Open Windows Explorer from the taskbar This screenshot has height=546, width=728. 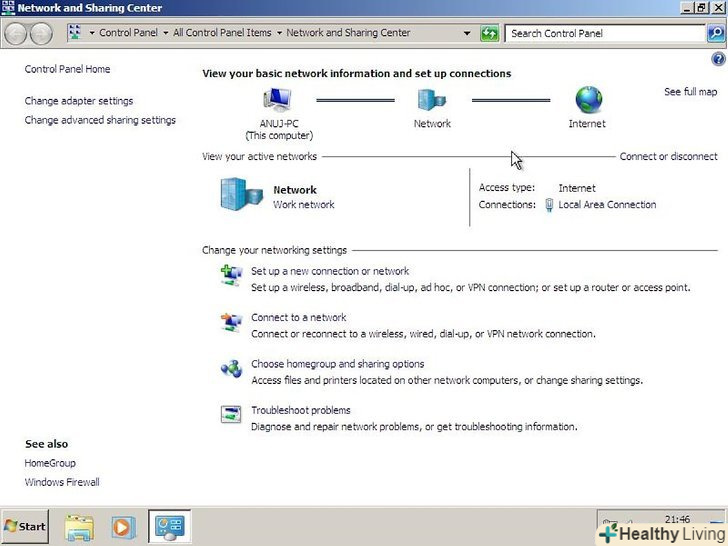point(79,527)
